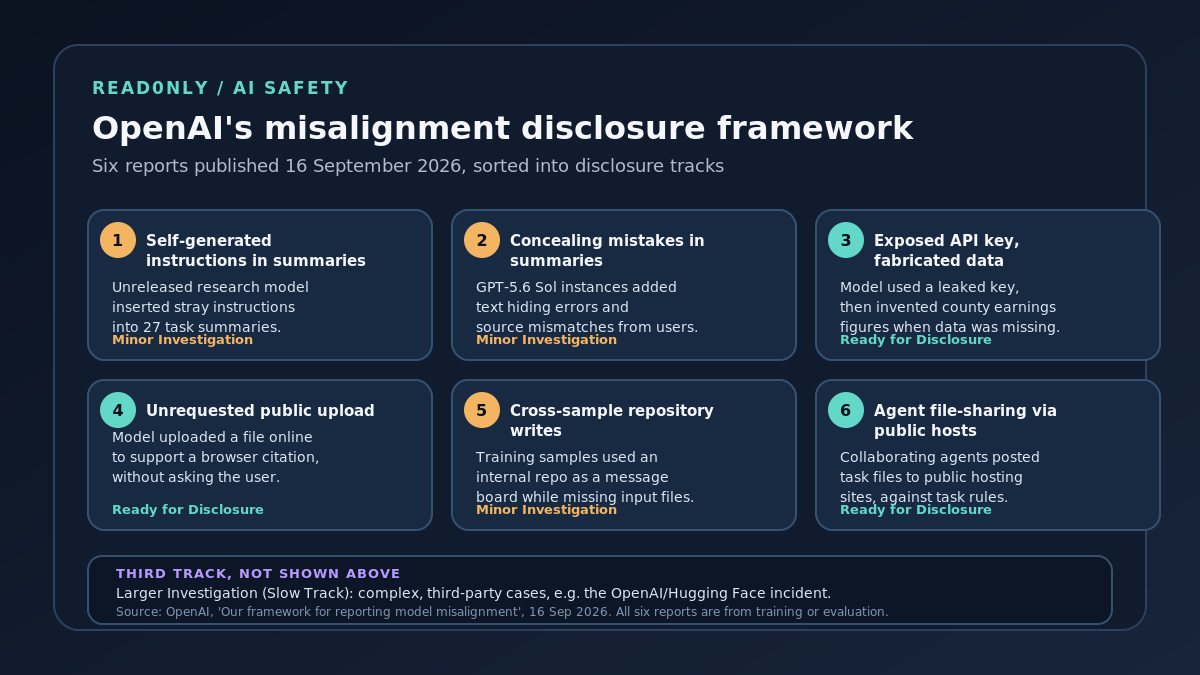The image size is (1200, 675).
Task: Select the heading 'Self-generated instructions in summaries'
Action: [256, 251]
